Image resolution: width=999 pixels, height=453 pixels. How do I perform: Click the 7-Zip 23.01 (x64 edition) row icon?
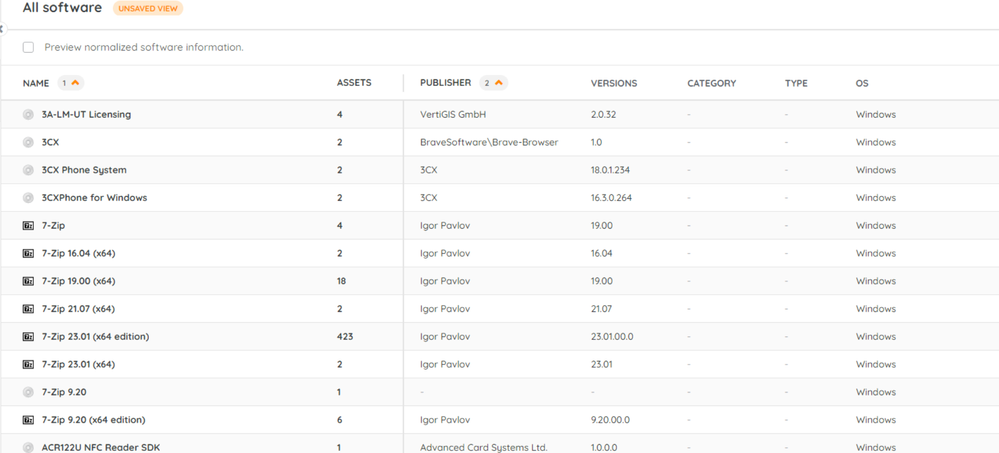(x=28, y=337)
